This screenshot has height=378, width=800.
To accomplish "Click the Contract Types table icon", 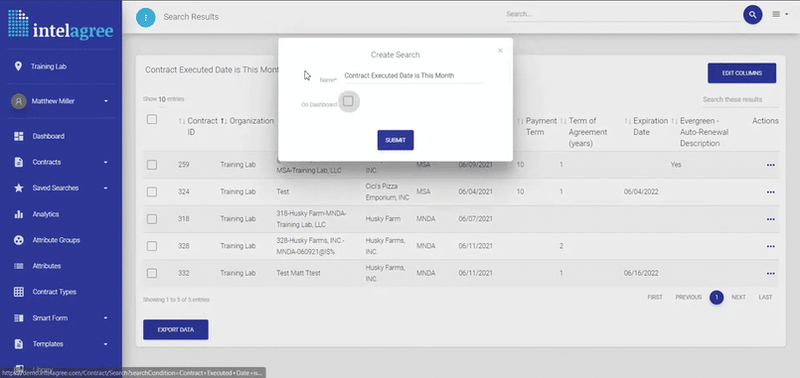I will click(x=19, y=292).
